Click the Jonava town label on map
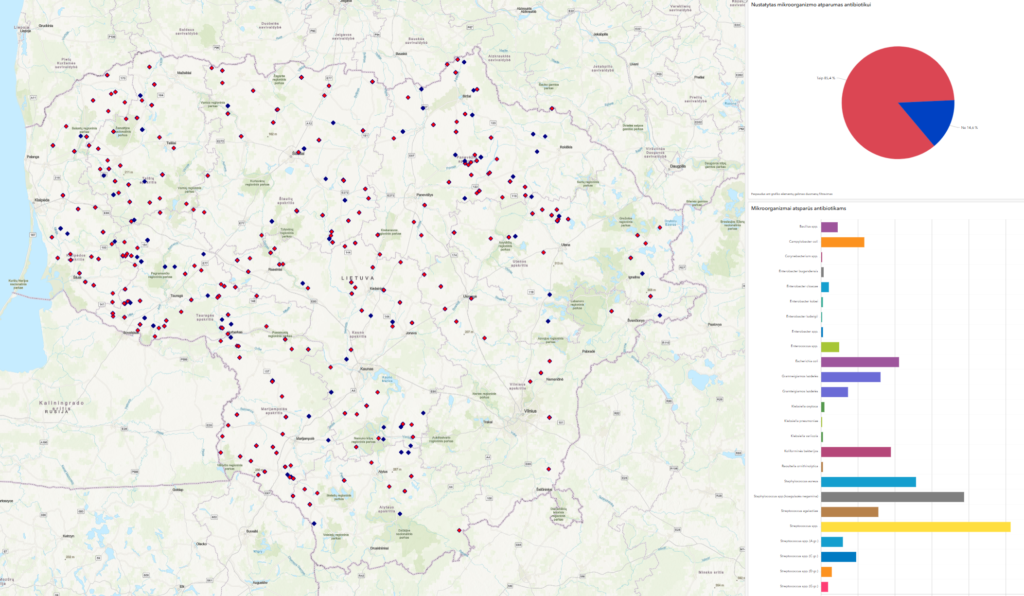Viewport: 1024px width, 596px height. click(x=412, y=334)
